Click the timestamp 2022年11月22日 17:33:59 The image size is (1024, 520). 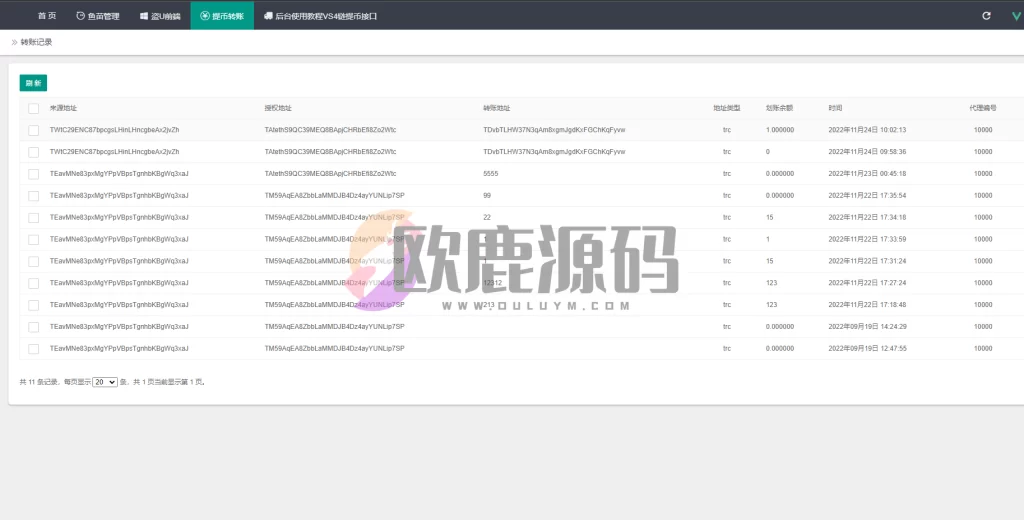point(867,239)
